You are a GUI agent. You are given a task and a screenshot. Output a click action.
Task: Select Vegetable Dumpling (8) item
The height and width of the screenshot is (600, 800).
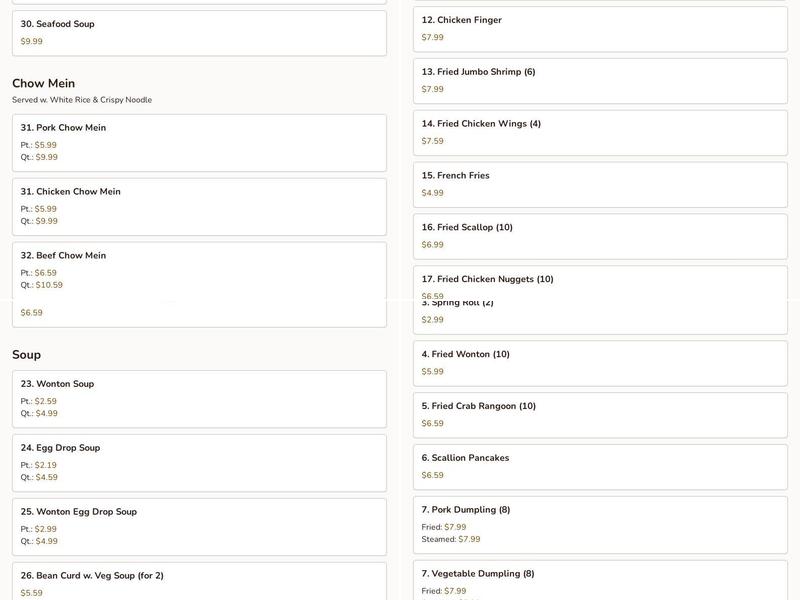[x=600, y=582]
